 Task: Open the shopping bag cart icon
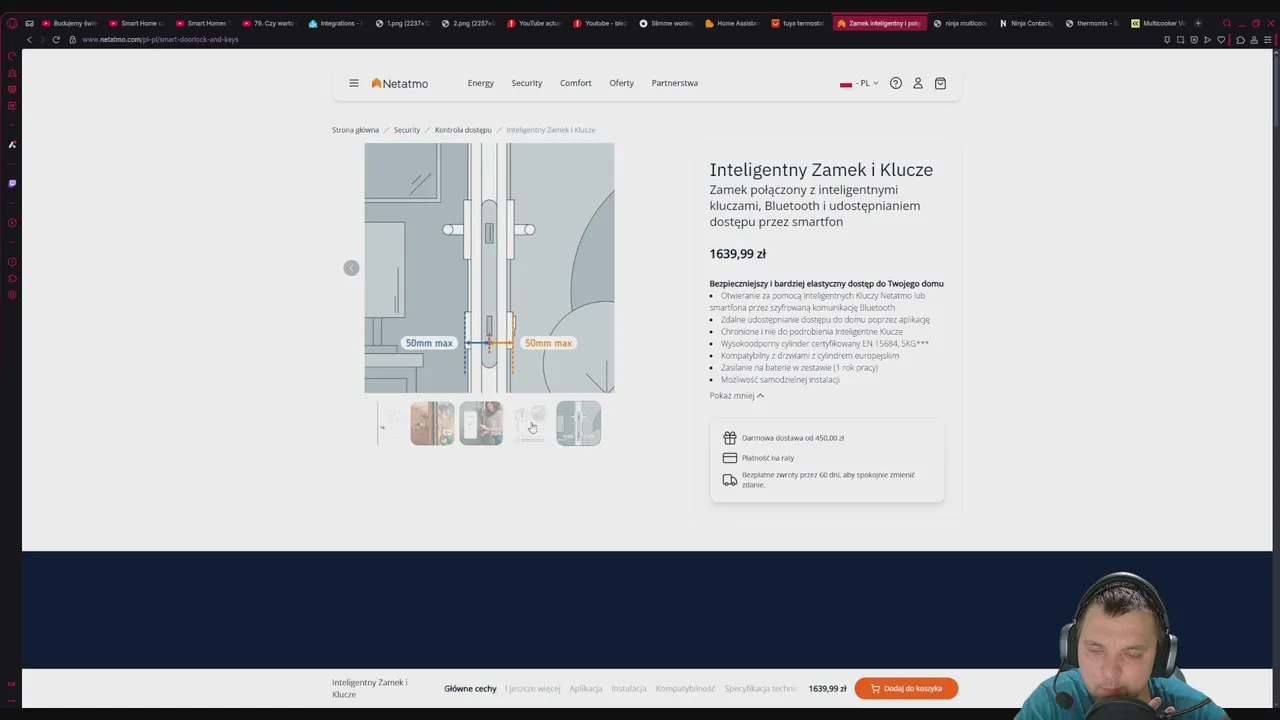(940, 83)
